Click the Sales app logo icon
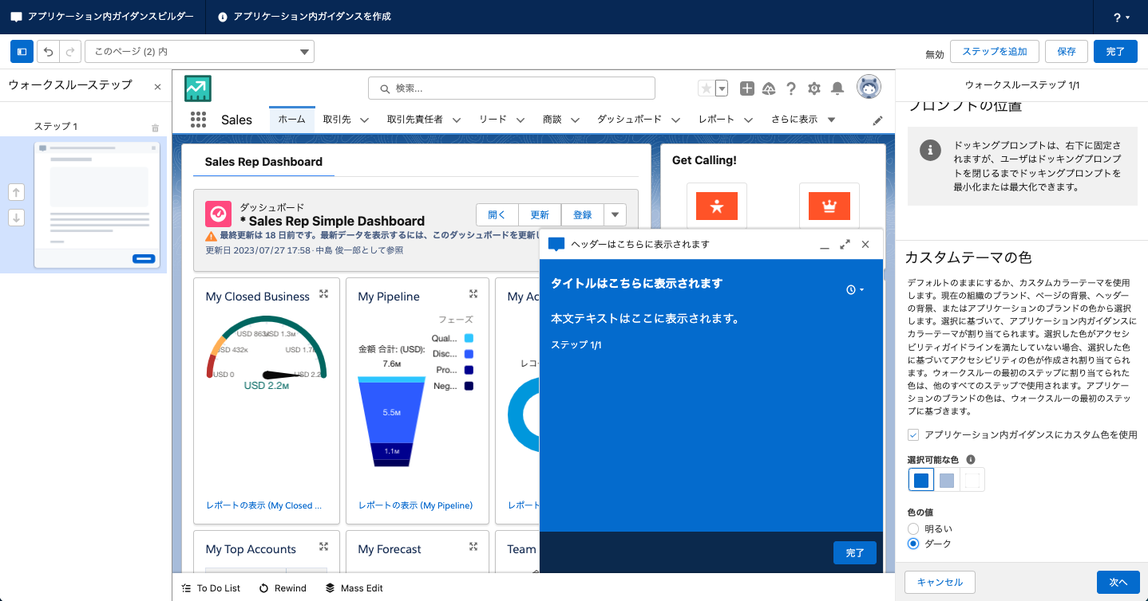This screenshot has height=601, width=1148. click(198, 89)
